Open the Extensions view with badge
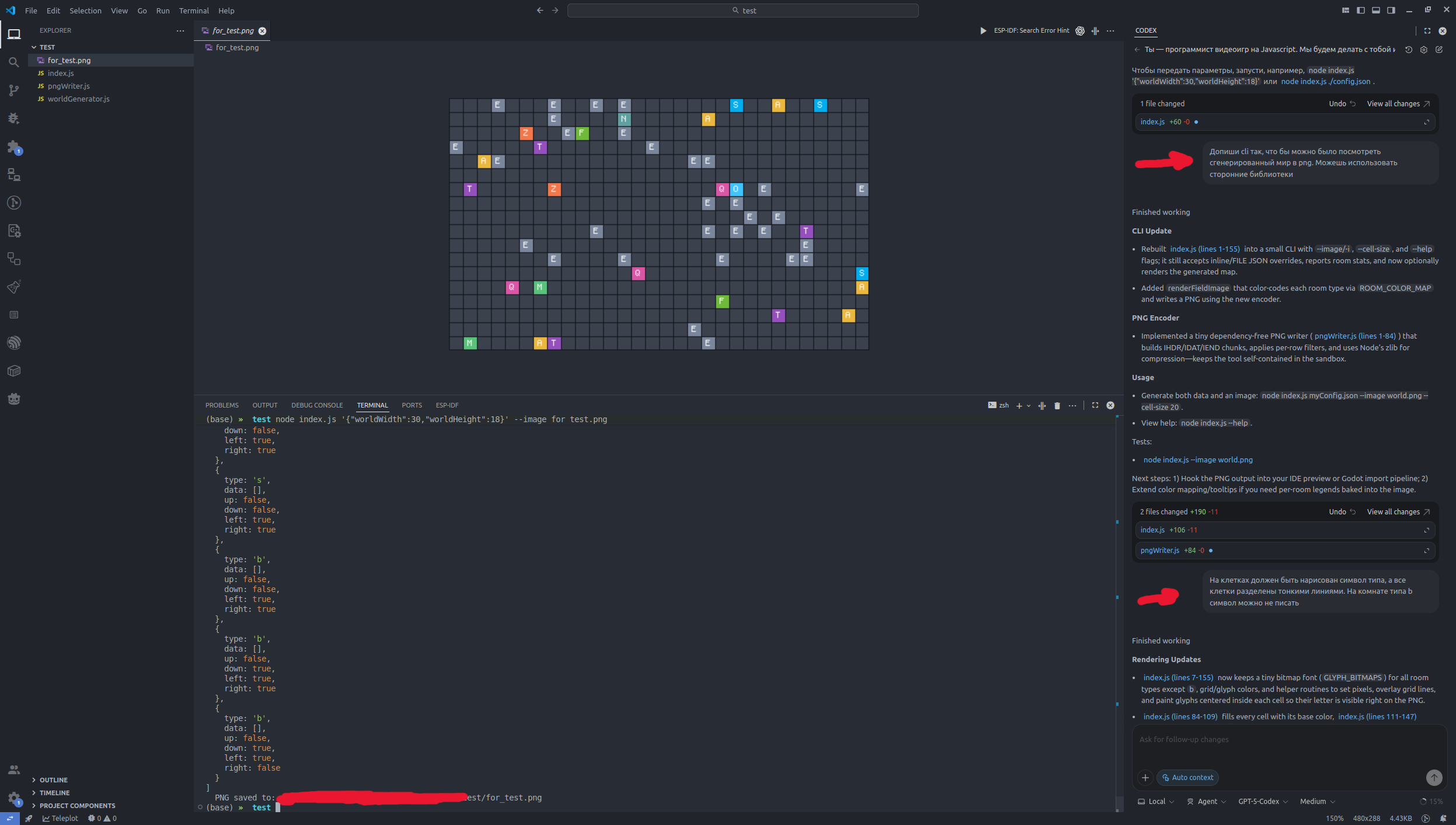 click(x=14, y=147)
